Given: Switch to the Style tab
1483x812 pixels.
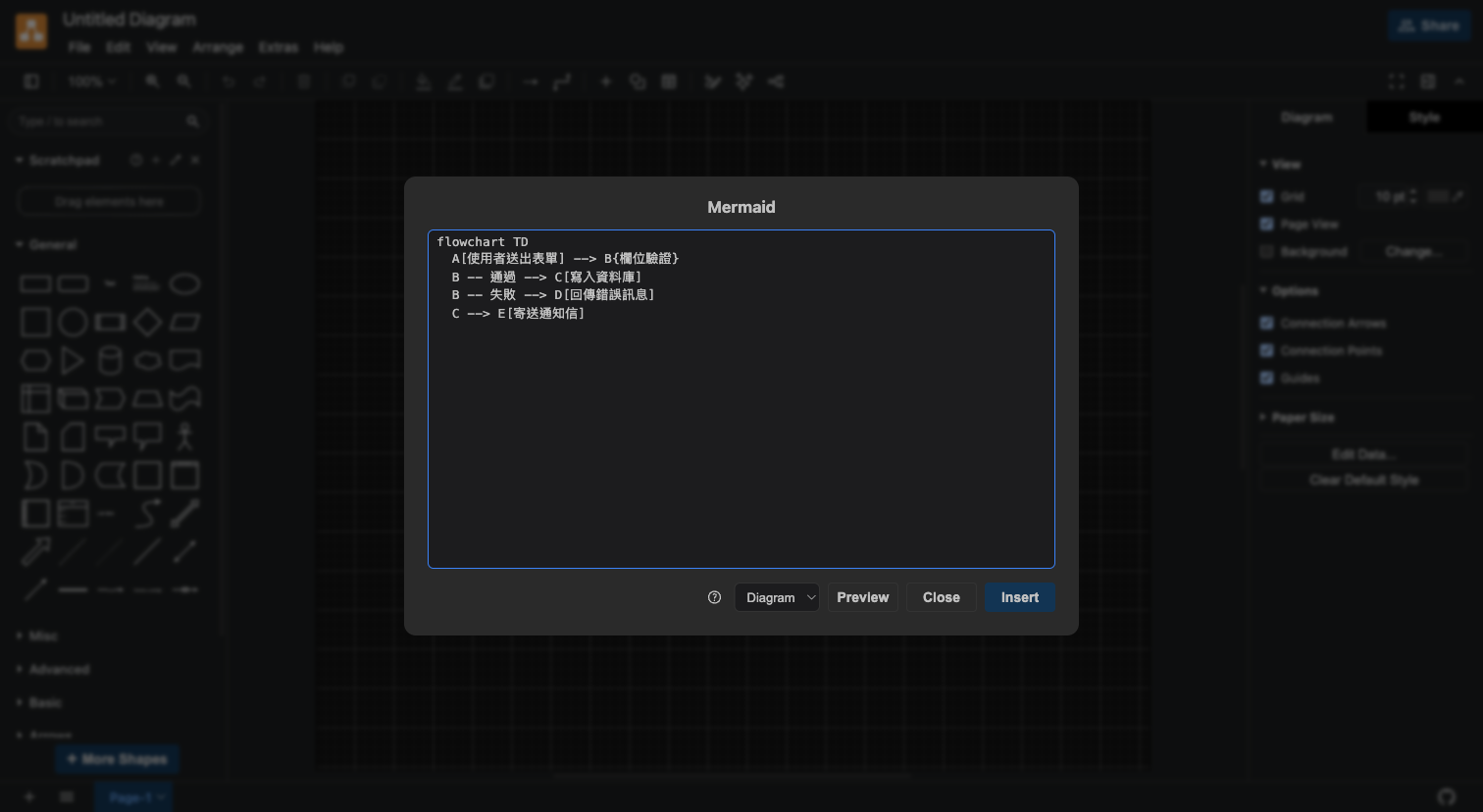Looking at the screenshot, I should 1424,117.
